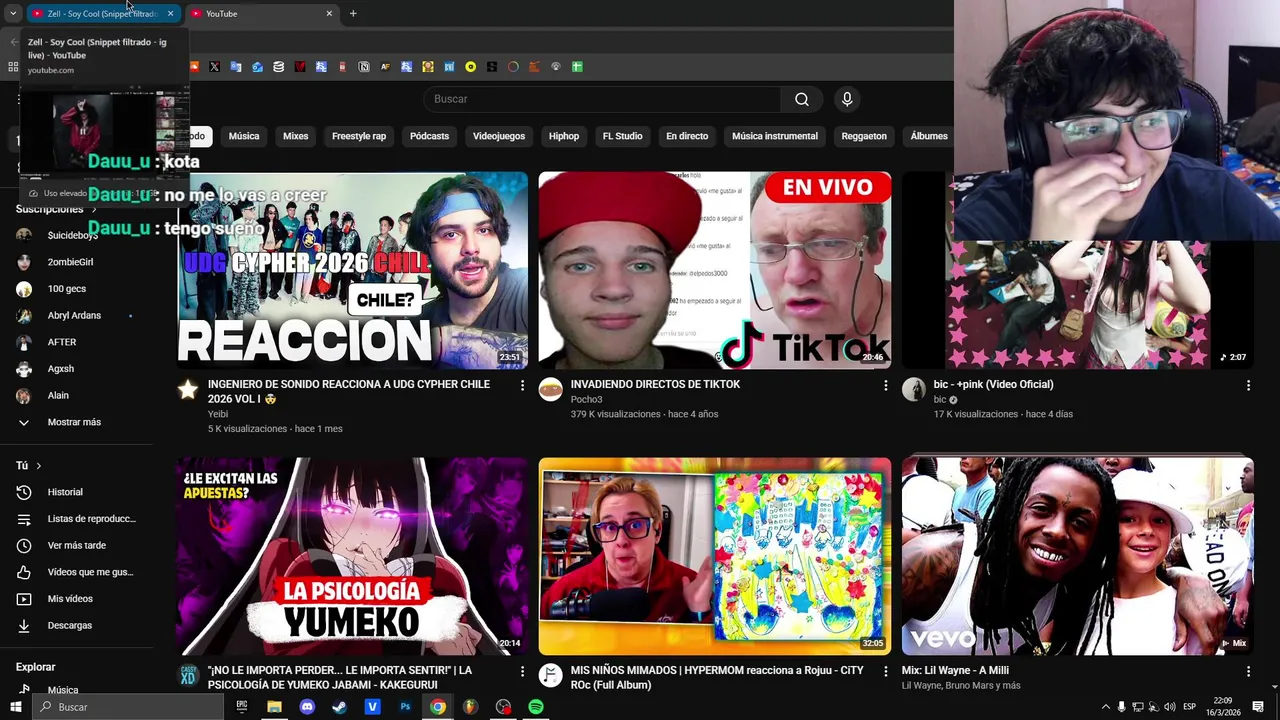Expand the Tú section chevron

pos(39,466)
